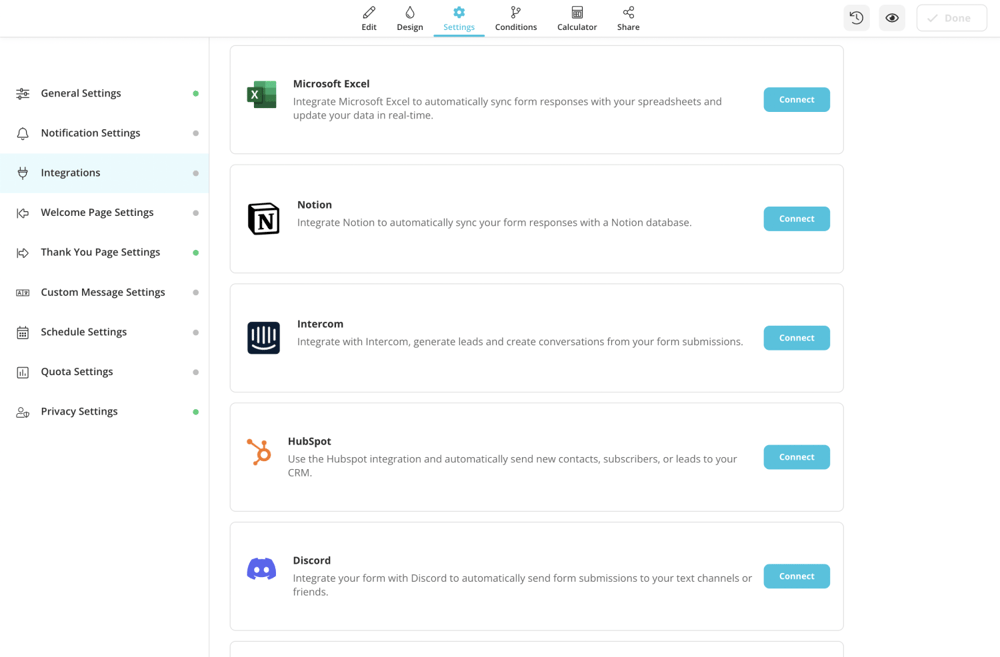
Task: Click the Intercom logo icon
Action: [264, 338]
